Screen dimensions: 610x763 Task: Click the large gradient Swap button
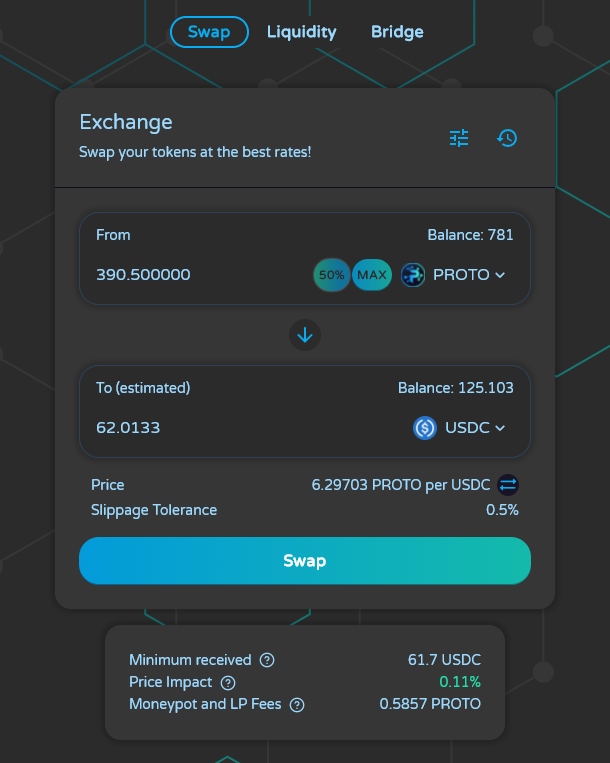(x=305, y=561)
